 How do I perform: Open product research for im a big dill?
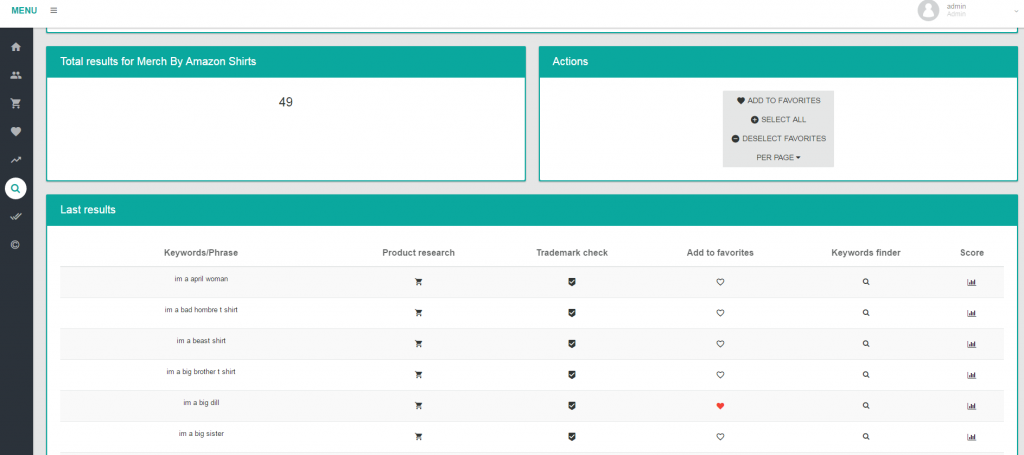pyautogui.click(x=419, y=405)
